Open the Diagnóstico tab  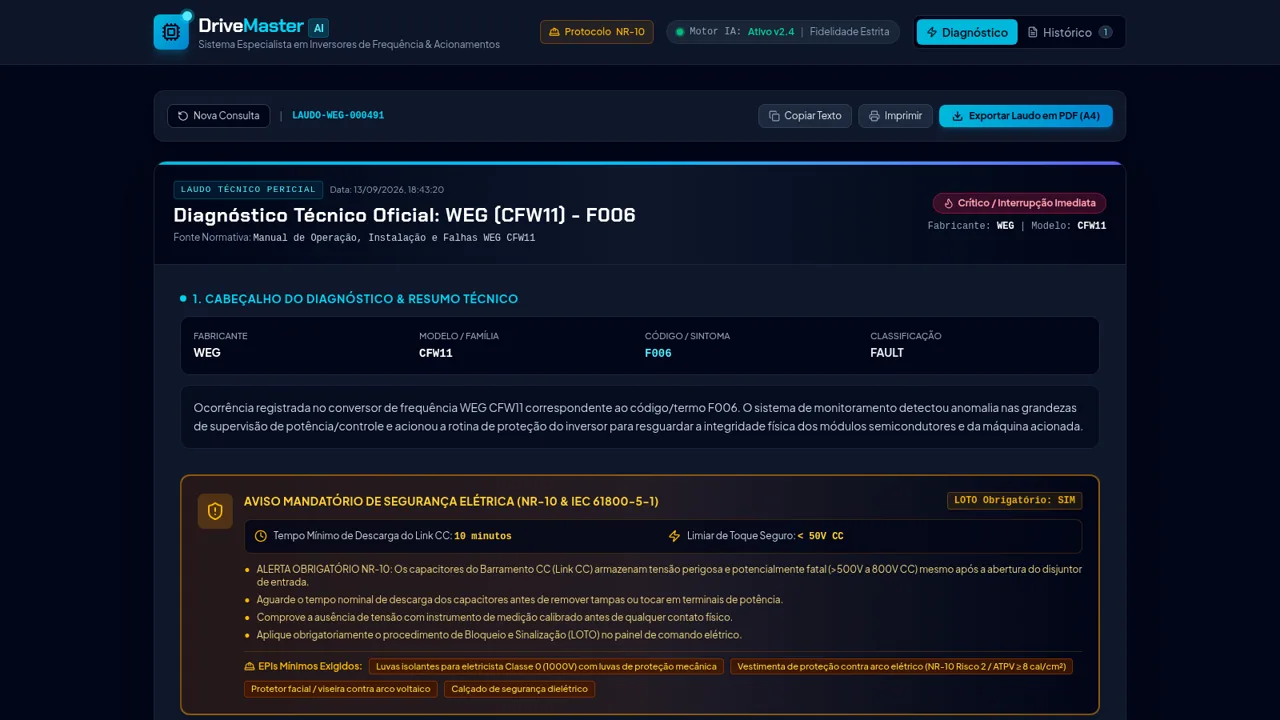click(x=967, y=32)
